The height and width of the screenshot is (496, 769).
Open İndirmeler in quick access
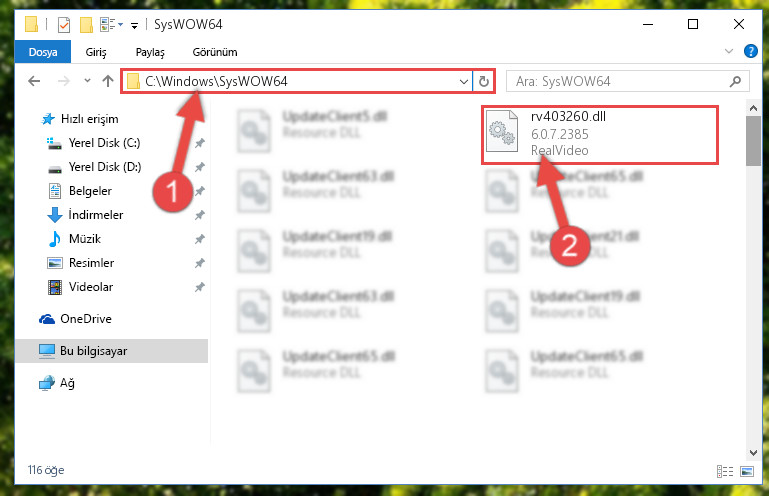click(x=96, y=215)
